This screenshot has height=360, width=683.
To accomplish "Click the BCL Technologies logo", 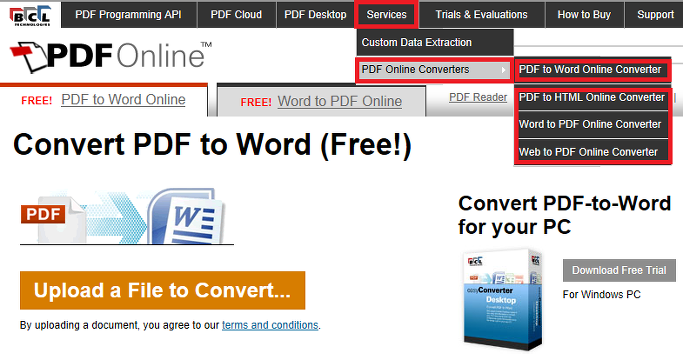I will (30, 15).
